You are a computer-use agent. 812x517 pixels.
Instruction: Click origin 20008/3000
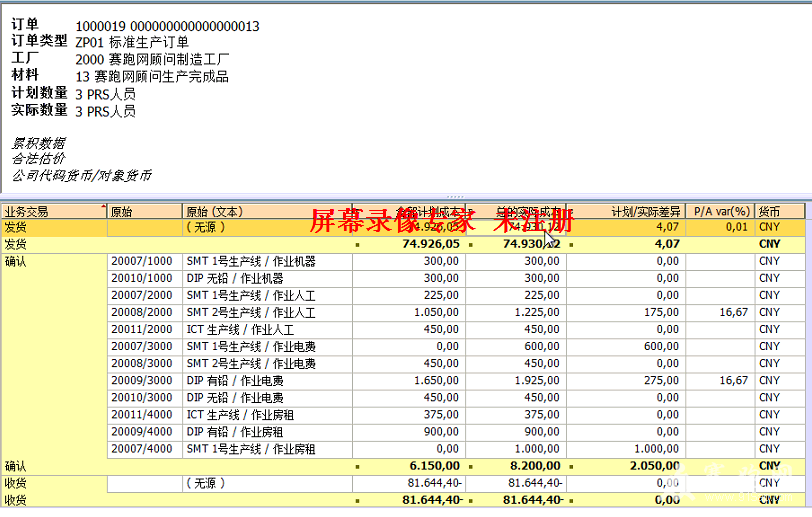(141, 363)
